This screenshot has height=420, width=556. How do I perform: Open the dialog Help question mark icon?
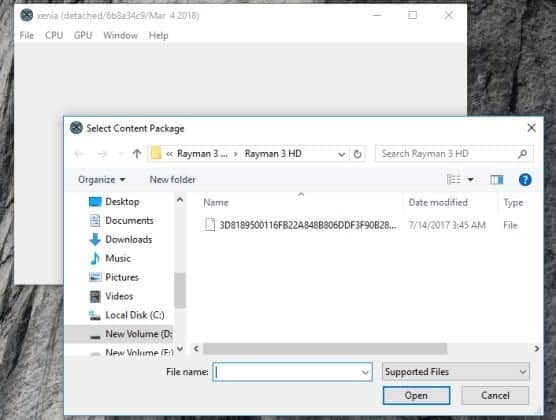point(525,179)
